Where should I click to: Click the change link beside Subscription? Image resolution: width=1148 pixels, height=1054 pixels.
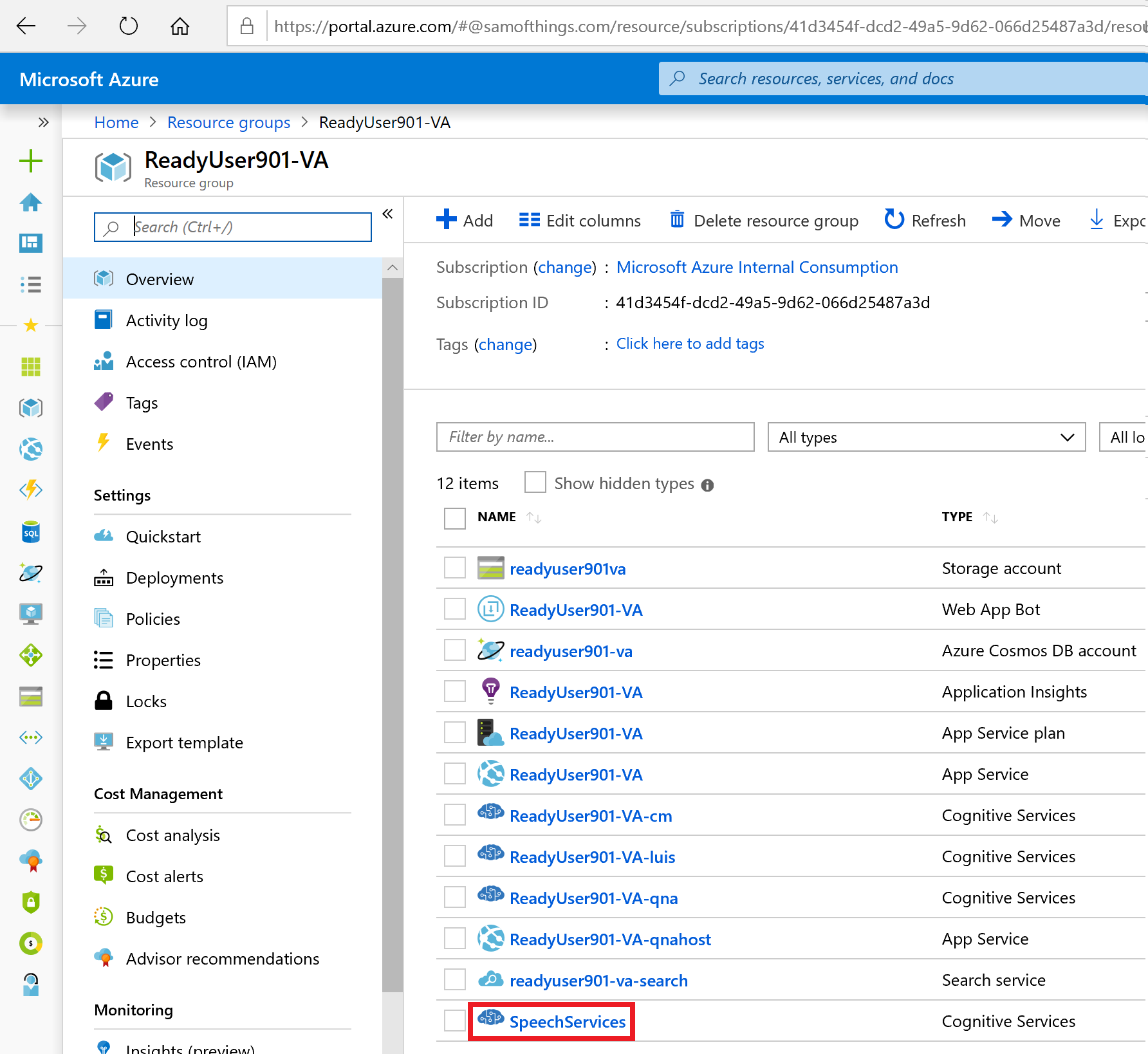point(565,267)
